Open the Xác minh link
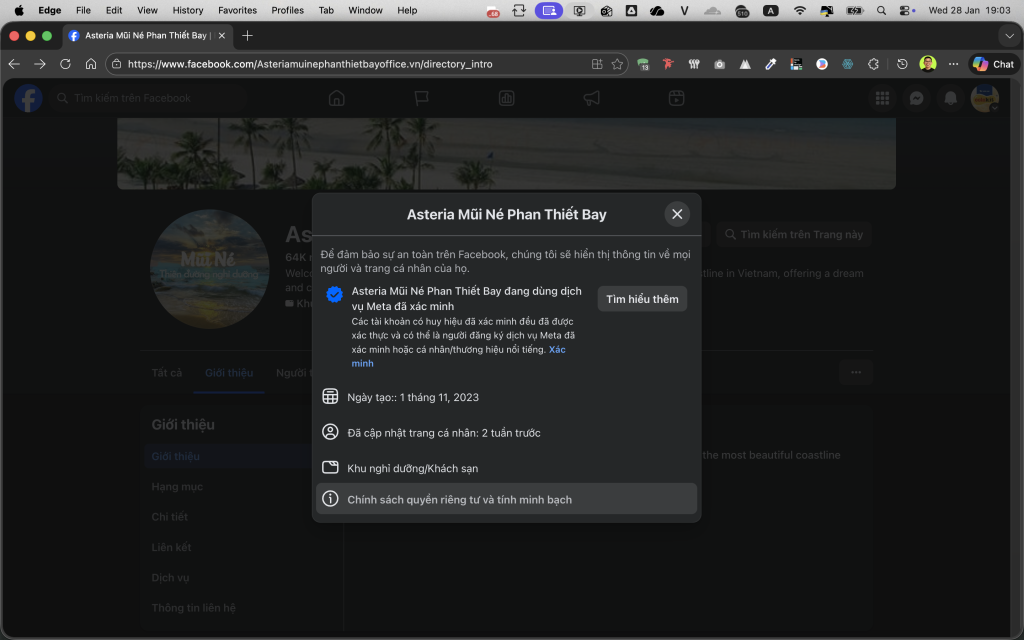 (557, 350)
